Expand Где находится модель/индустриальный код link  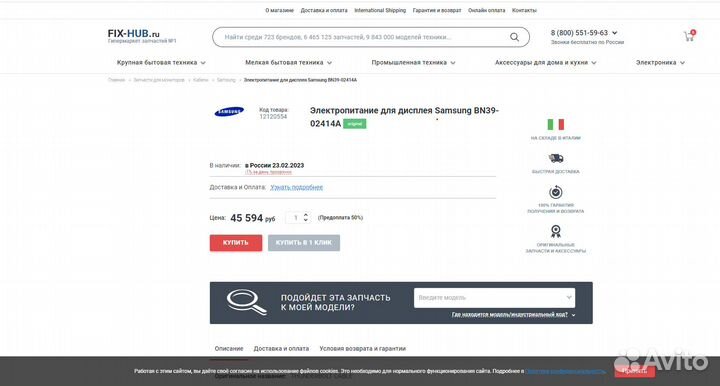pyautogui.click(x=513, y=315)
